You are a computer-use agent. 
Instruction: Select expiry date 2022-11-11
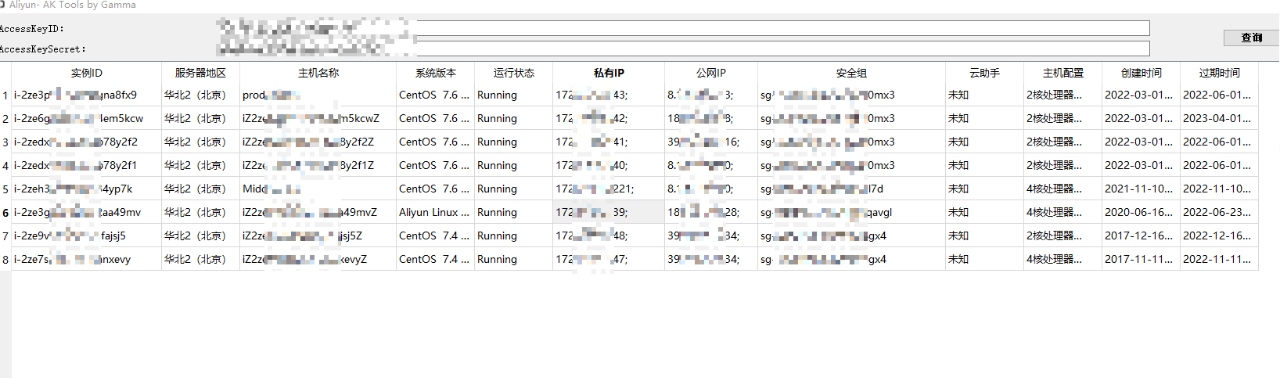[x=1219, y=259]
